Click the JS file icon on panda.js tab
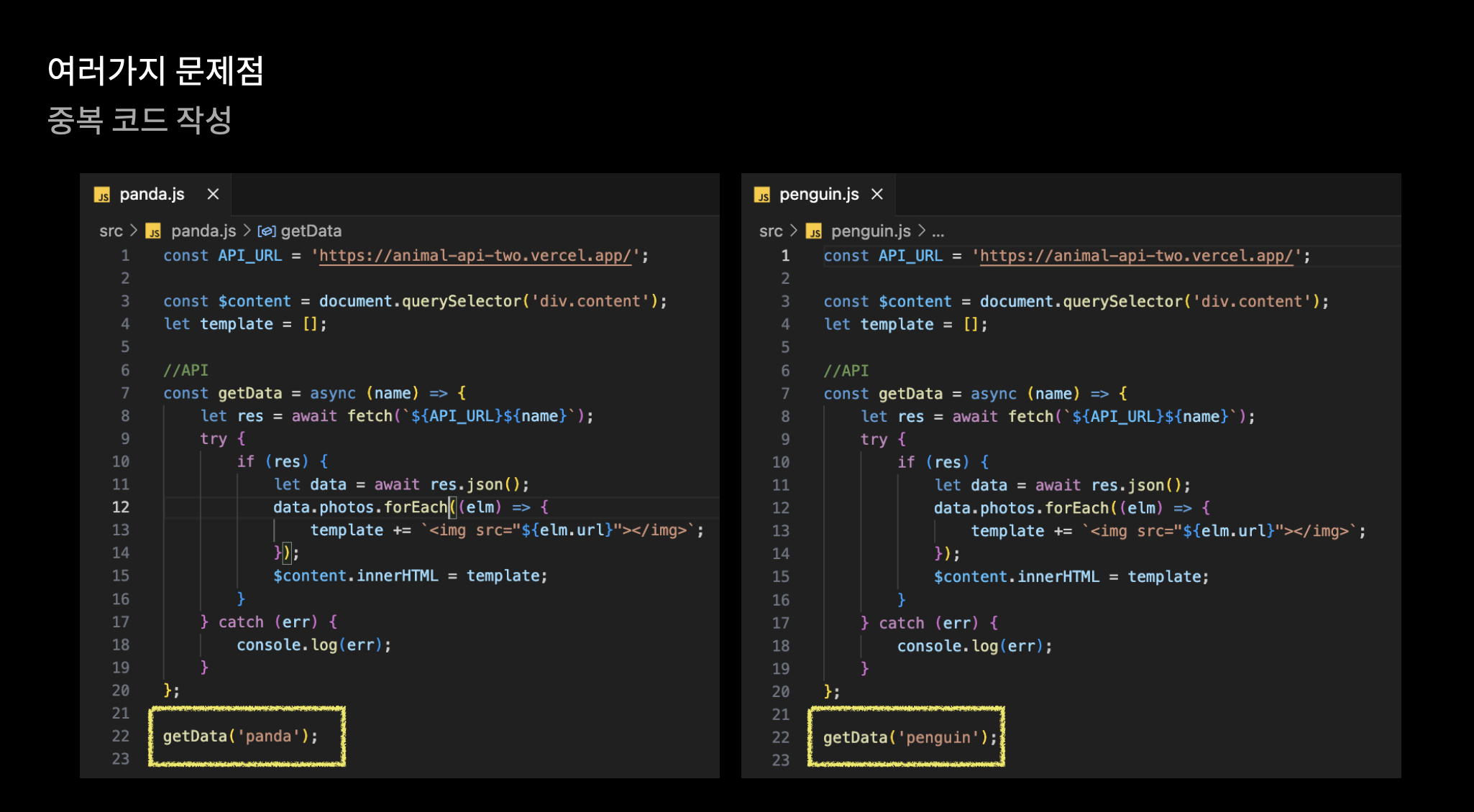 102,195
